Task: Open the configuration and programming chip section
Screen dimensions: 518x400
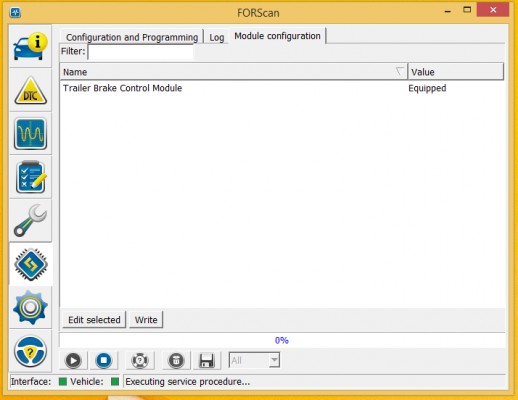Action: point(30,264)
